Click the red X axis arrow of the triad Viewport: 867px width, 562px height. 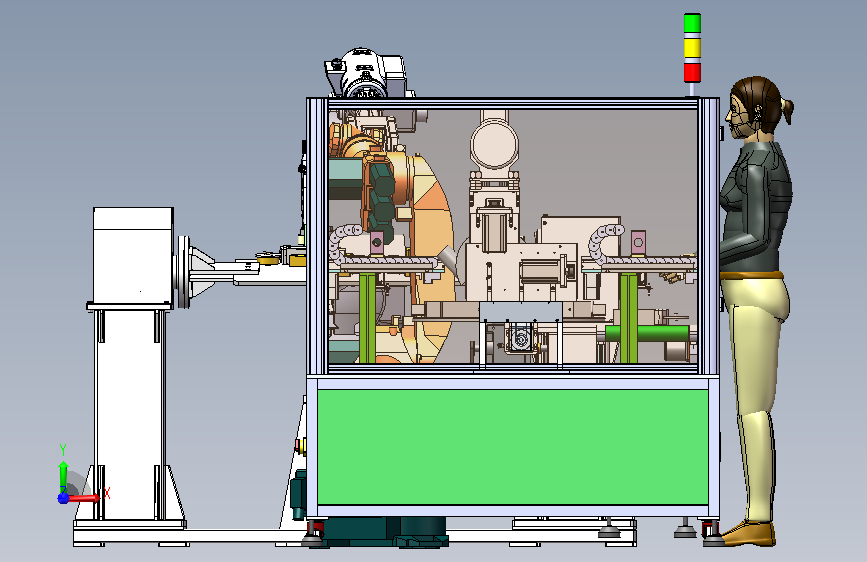(84, 498)
